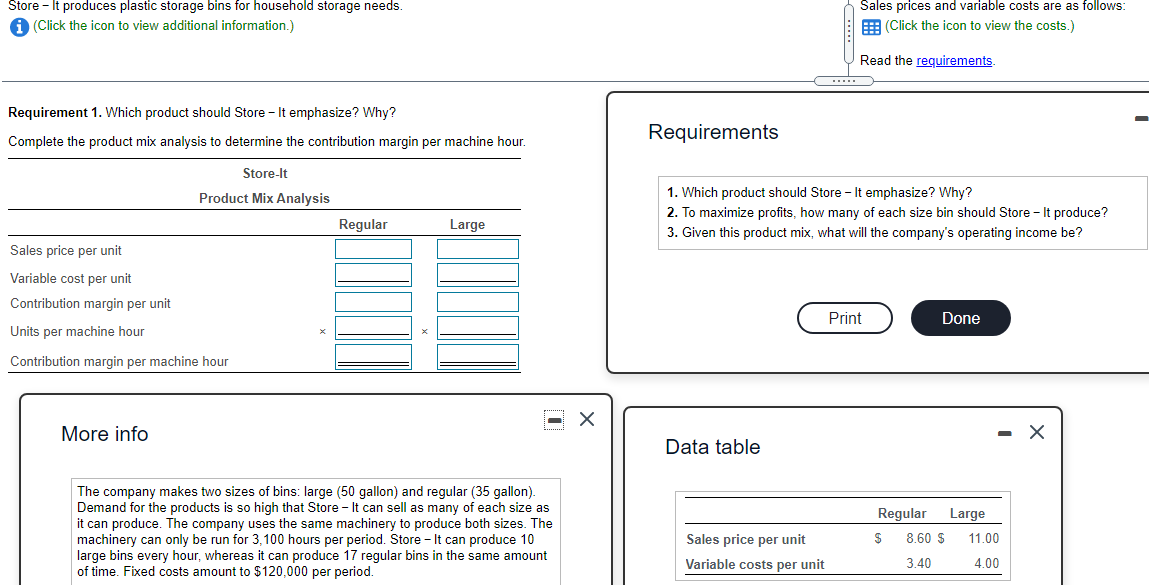
Task: Select Large sales price per unit field
Action: [x=478, y=249]
